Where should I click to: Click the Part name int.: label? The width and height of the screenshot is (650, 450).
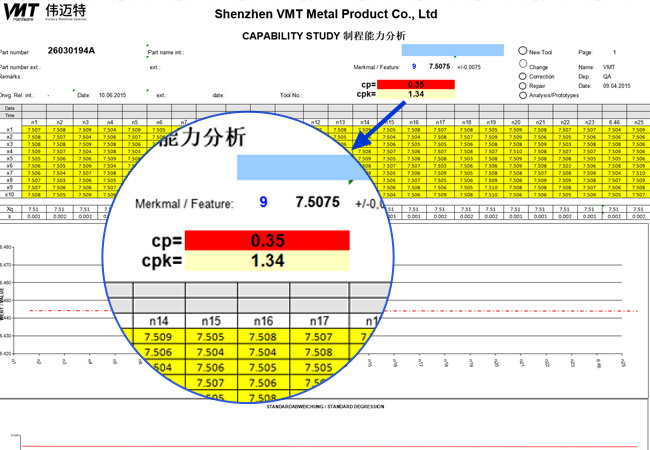click(x=166, y=53)
